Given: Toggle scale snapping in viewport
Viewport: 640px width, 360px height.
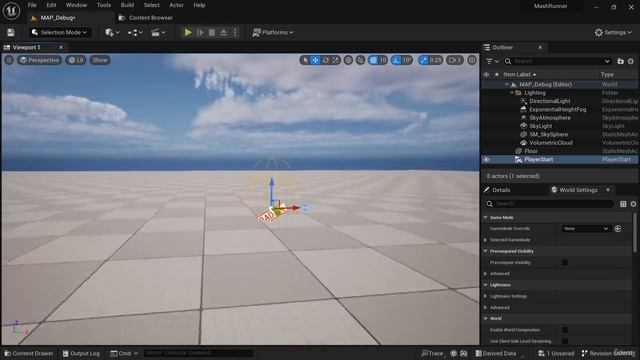Looking at the screenshot, I should (424, 60).
